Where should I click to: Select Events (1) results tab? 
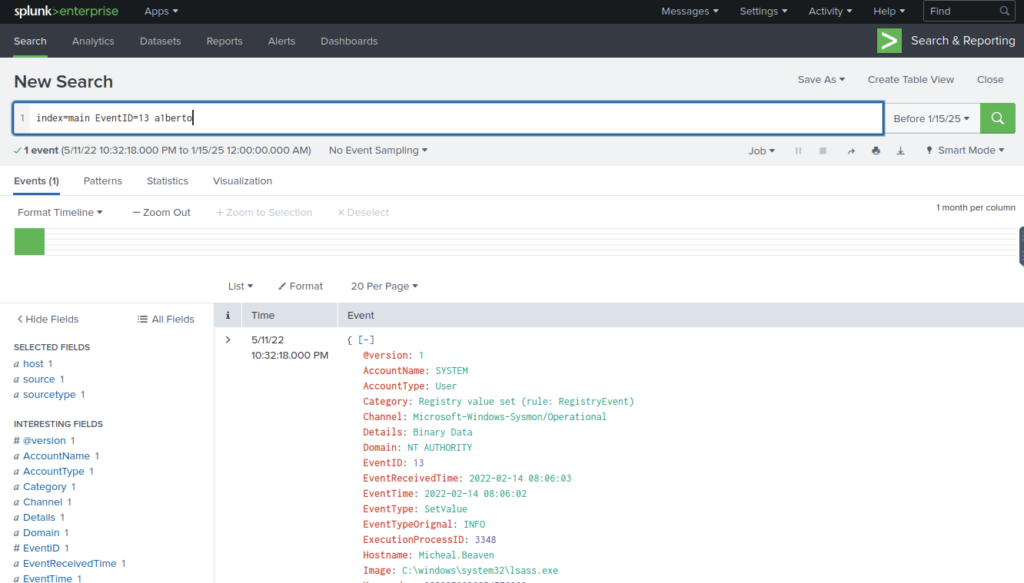(x=37, y=181)
